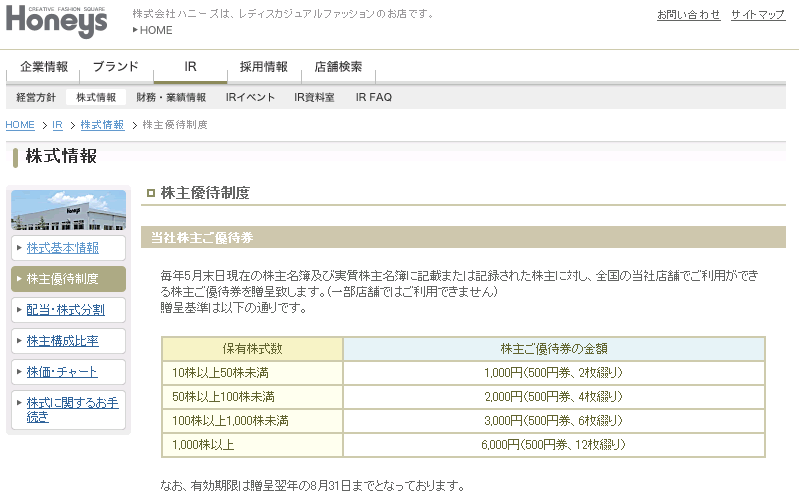
Task: Click arrow icon beside 株価・チャート
Action: pyautogui.click(x=19, y=372)
